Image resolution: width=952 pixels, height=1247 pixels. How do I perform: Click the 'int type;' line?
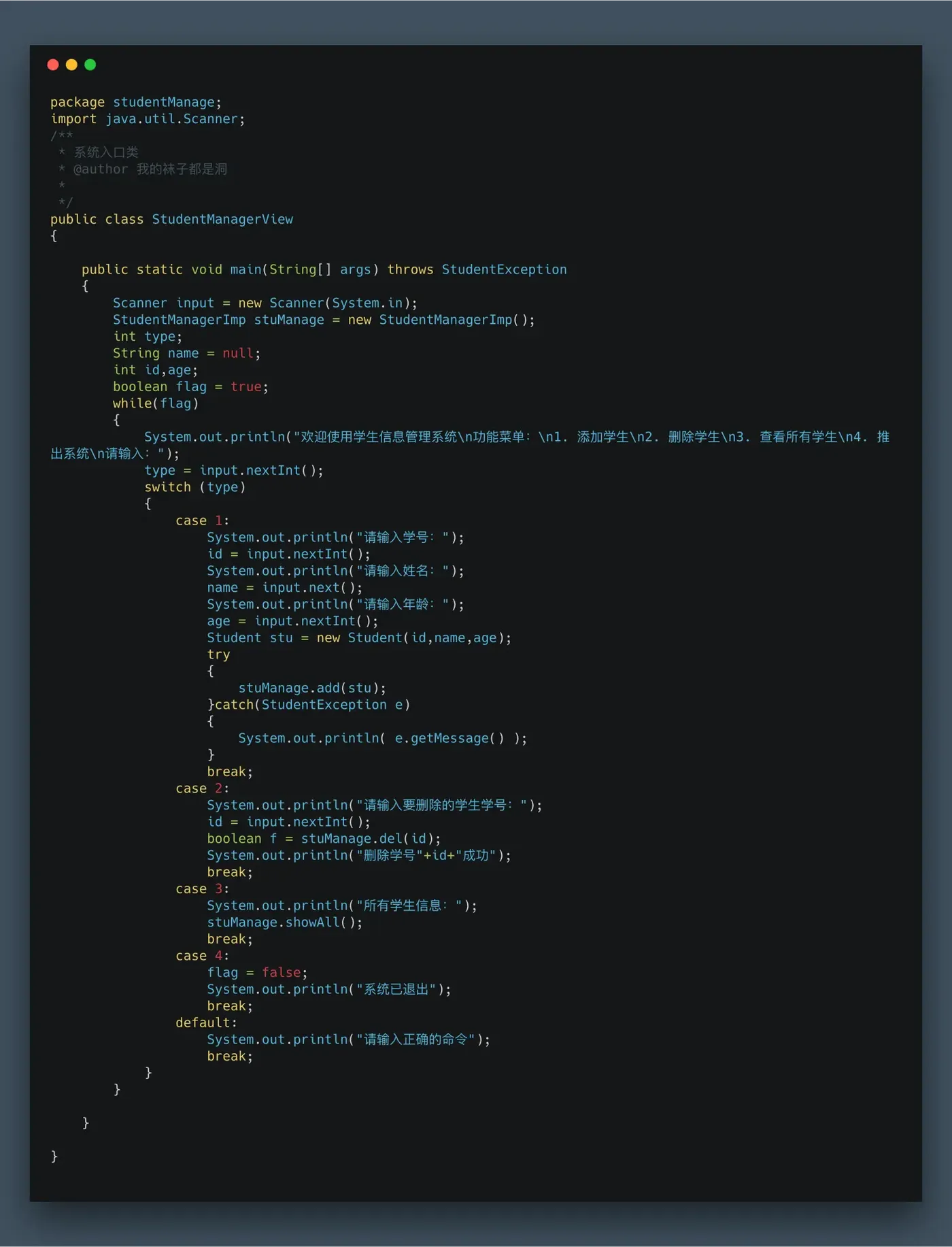(148, 336)
